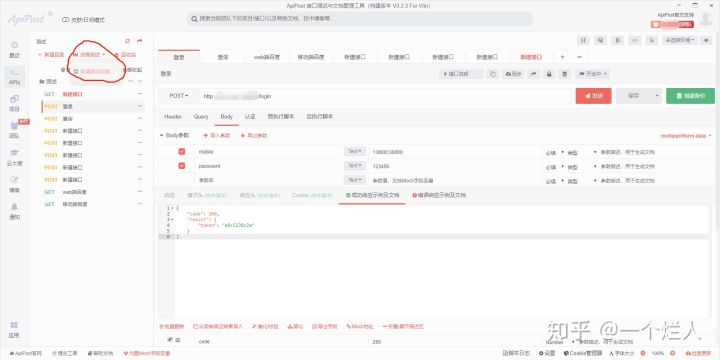Select the APIs sidebar icon
Image resolution: width=720 pixels, height=360 pixels.
point(14,76)
